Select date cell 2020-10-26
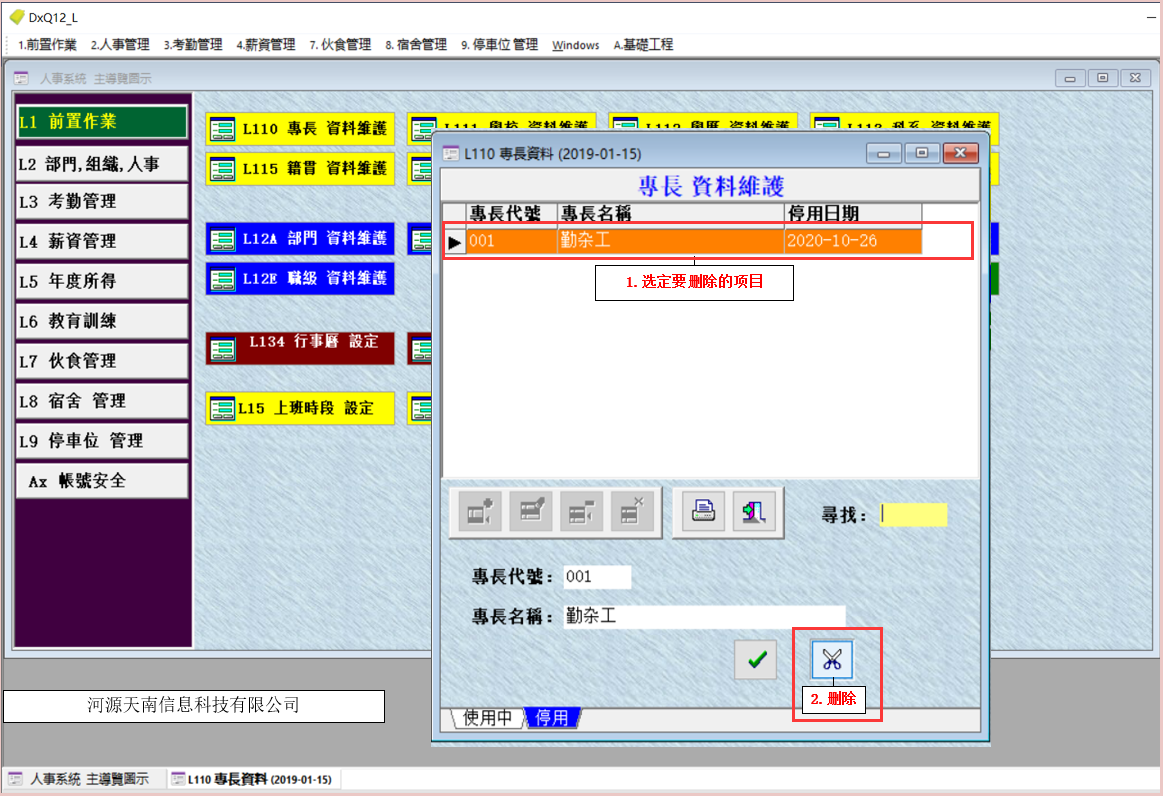The width and height of the screenshot is (1163, 796). [853, 241]
